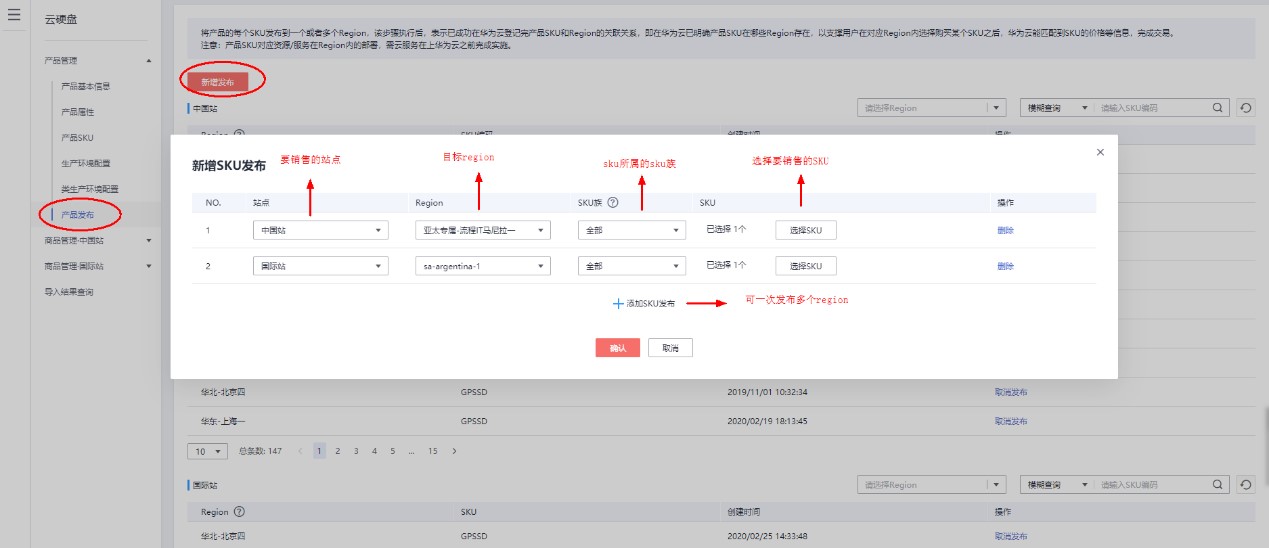Click 总条数: 147 pagination text
1269x548 pixels.
261,451
